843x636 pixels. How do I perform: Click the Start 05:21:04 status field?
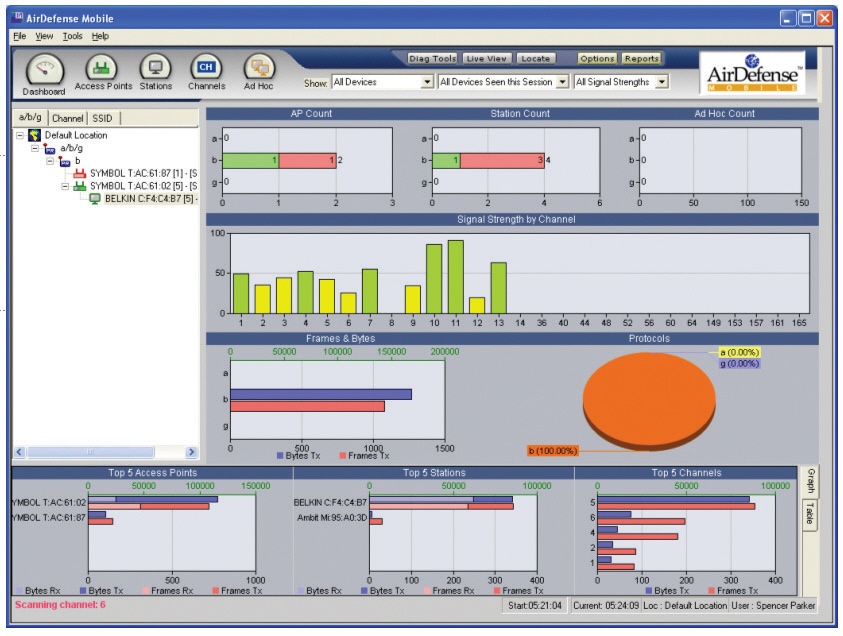coord(534,605)
